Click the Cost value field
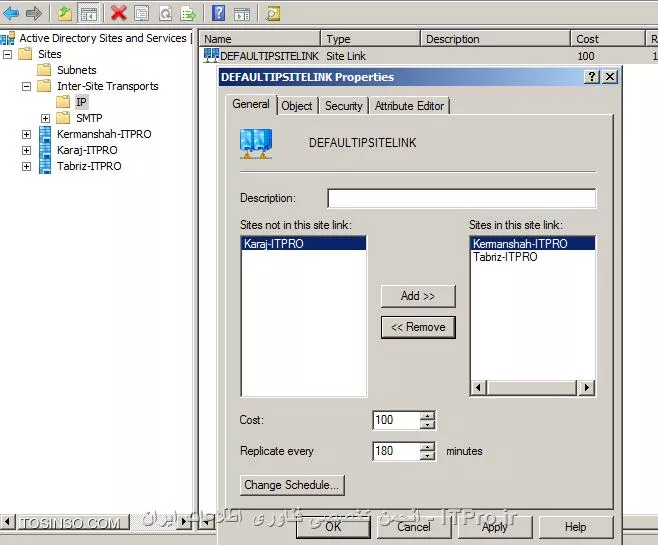Image resolution: width=658 pixels, height=545 pixels. (396, 420)
